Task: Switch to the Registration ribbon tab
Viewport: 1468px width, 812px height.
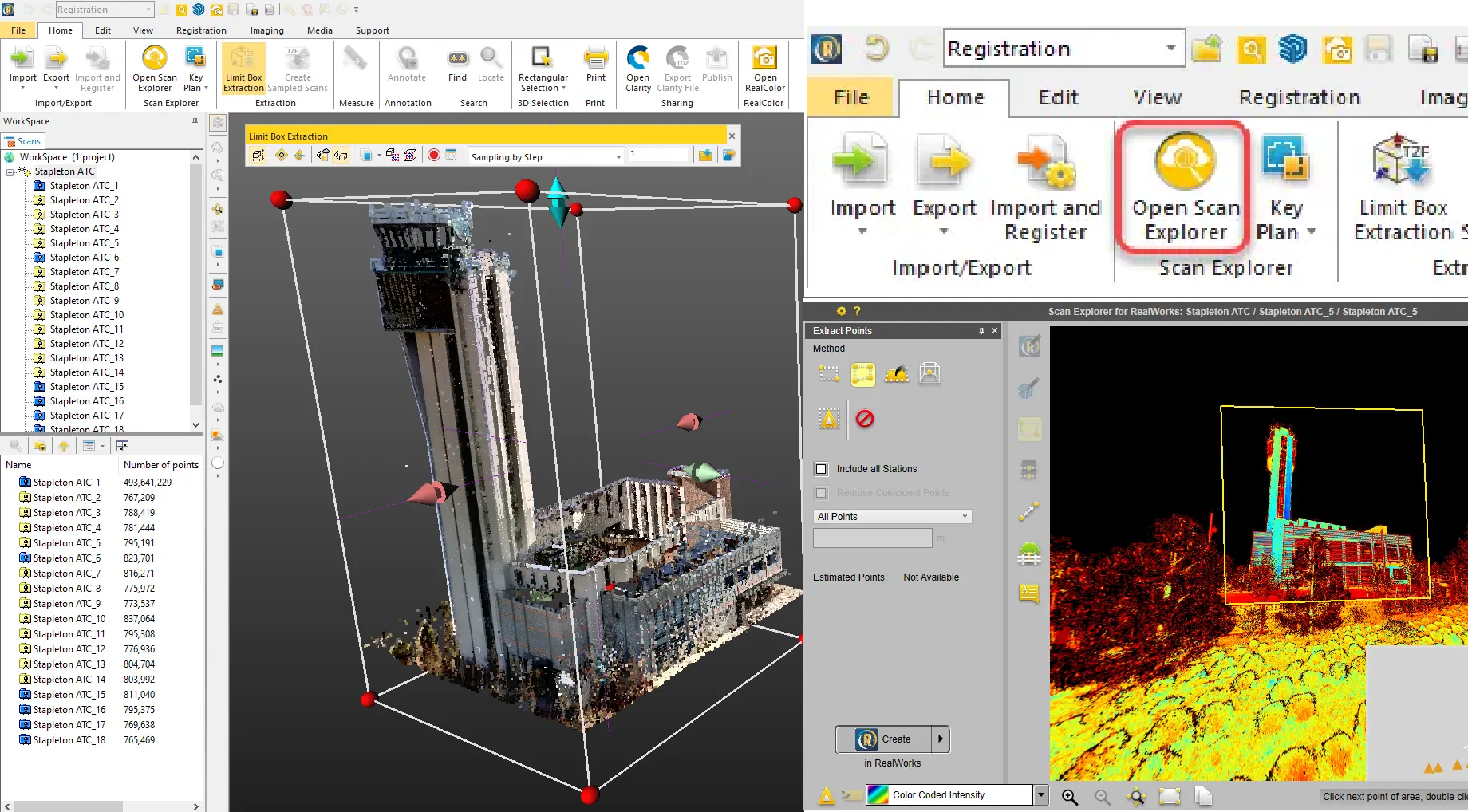Action: click(x=201, y=30)
